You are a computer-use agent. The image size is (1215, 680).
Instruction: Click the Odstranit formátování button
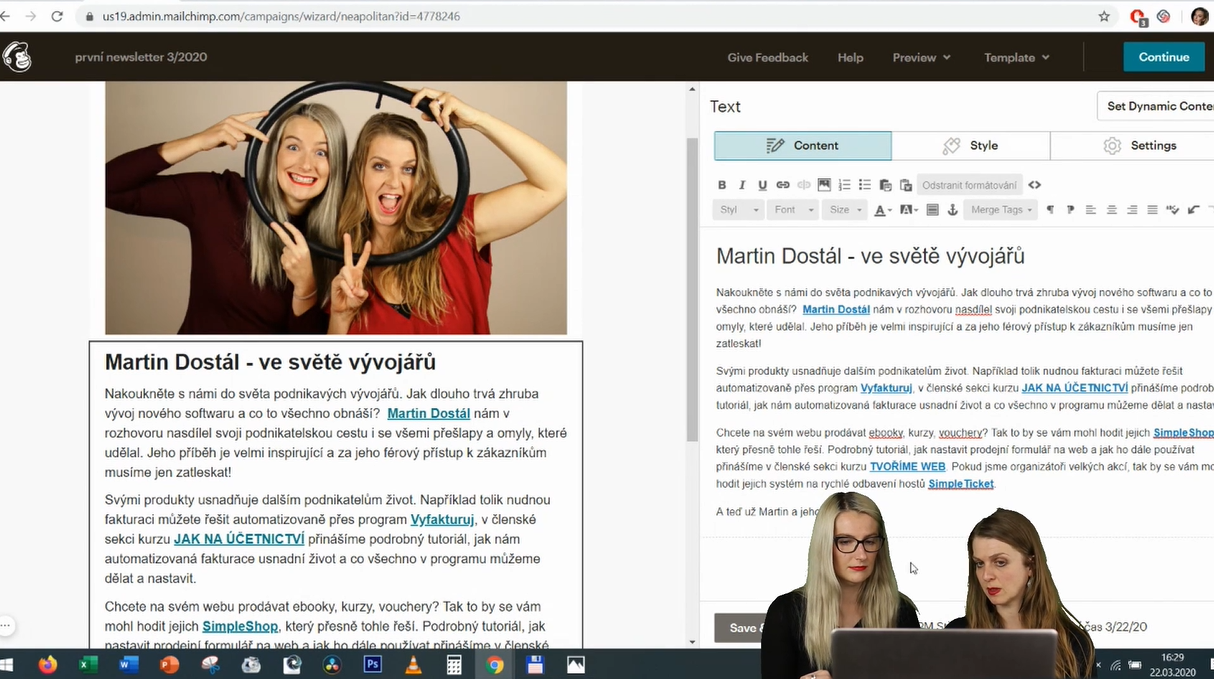click(x=969, y=185)
